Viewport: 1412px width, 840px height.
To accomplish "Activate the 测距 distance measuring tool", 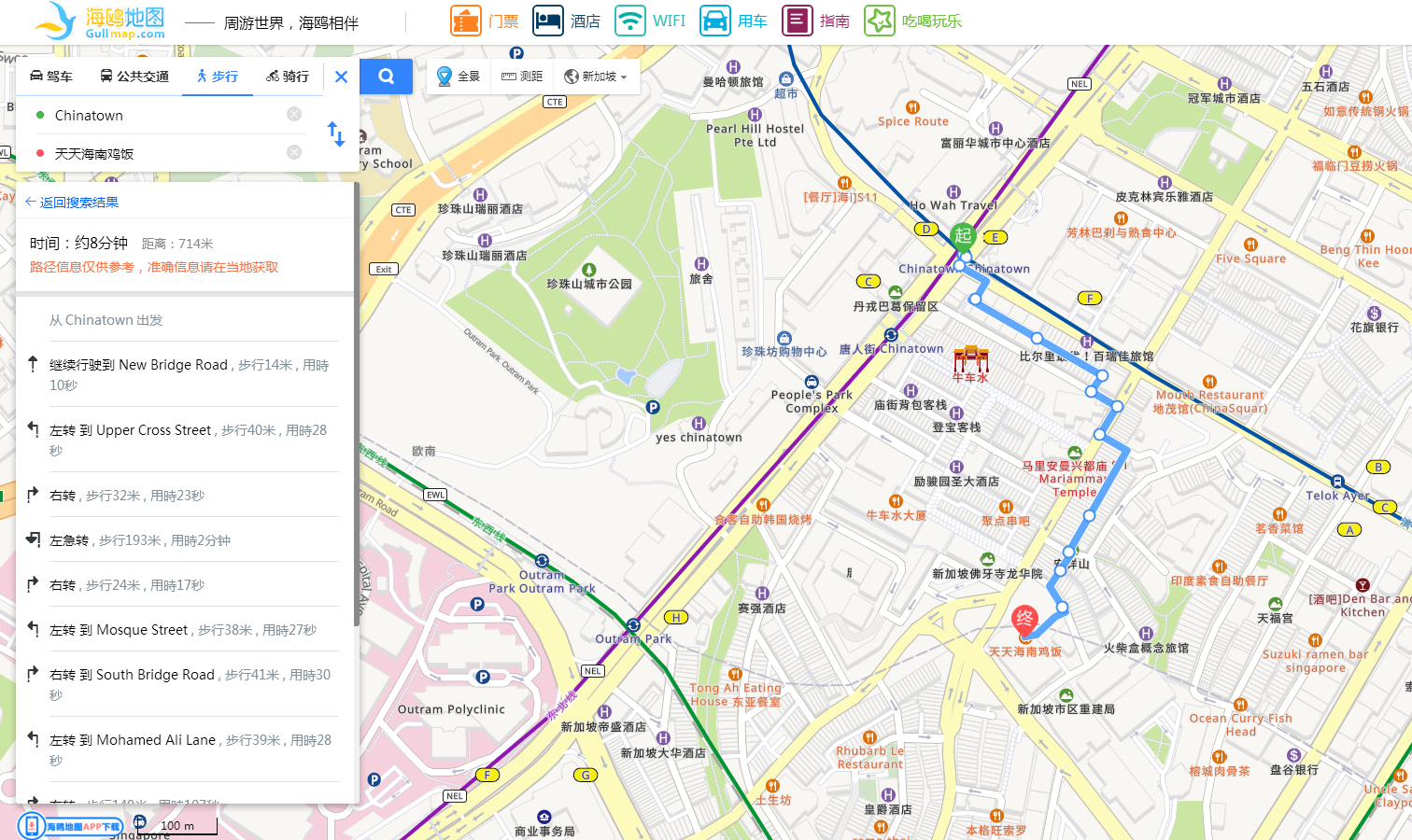I will tap(521, 77).
